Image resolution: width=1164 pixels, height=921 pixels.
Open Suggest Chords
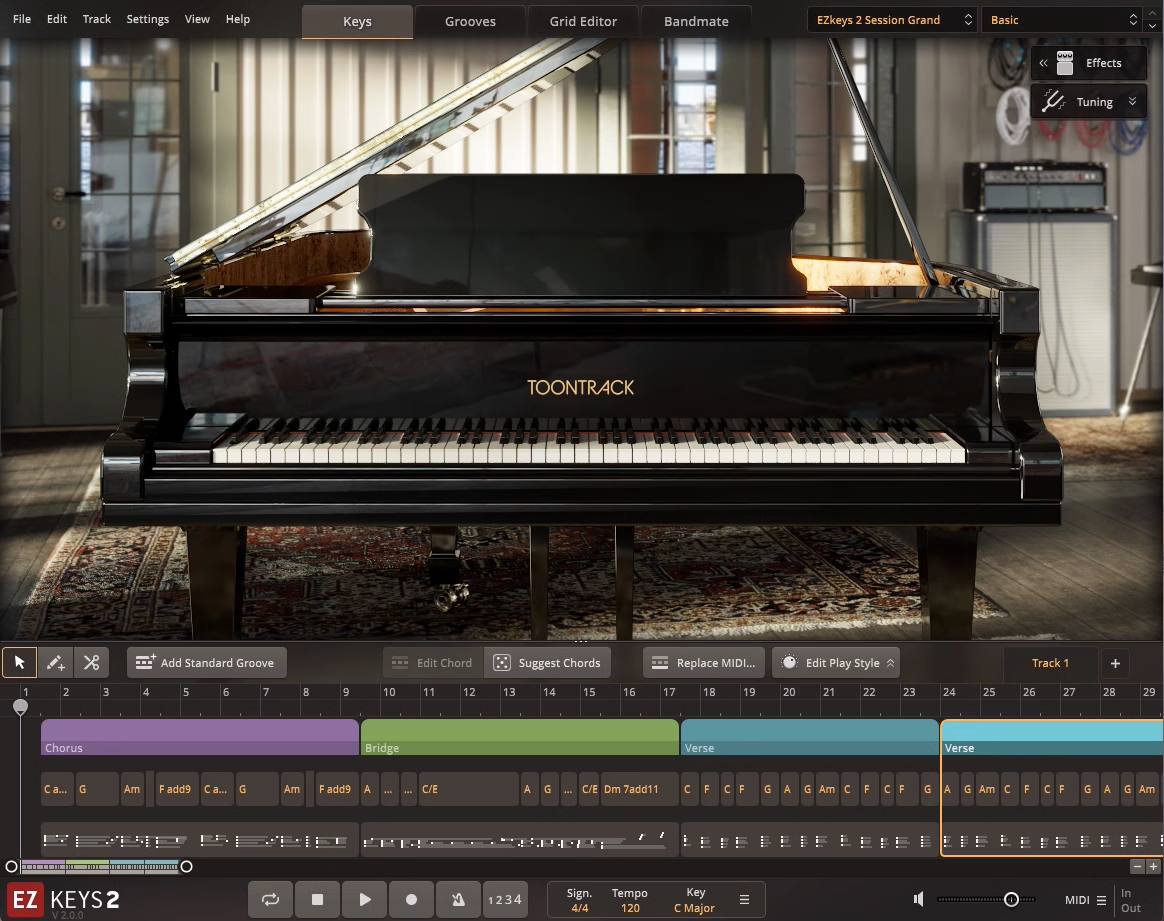tap(548, 662)
